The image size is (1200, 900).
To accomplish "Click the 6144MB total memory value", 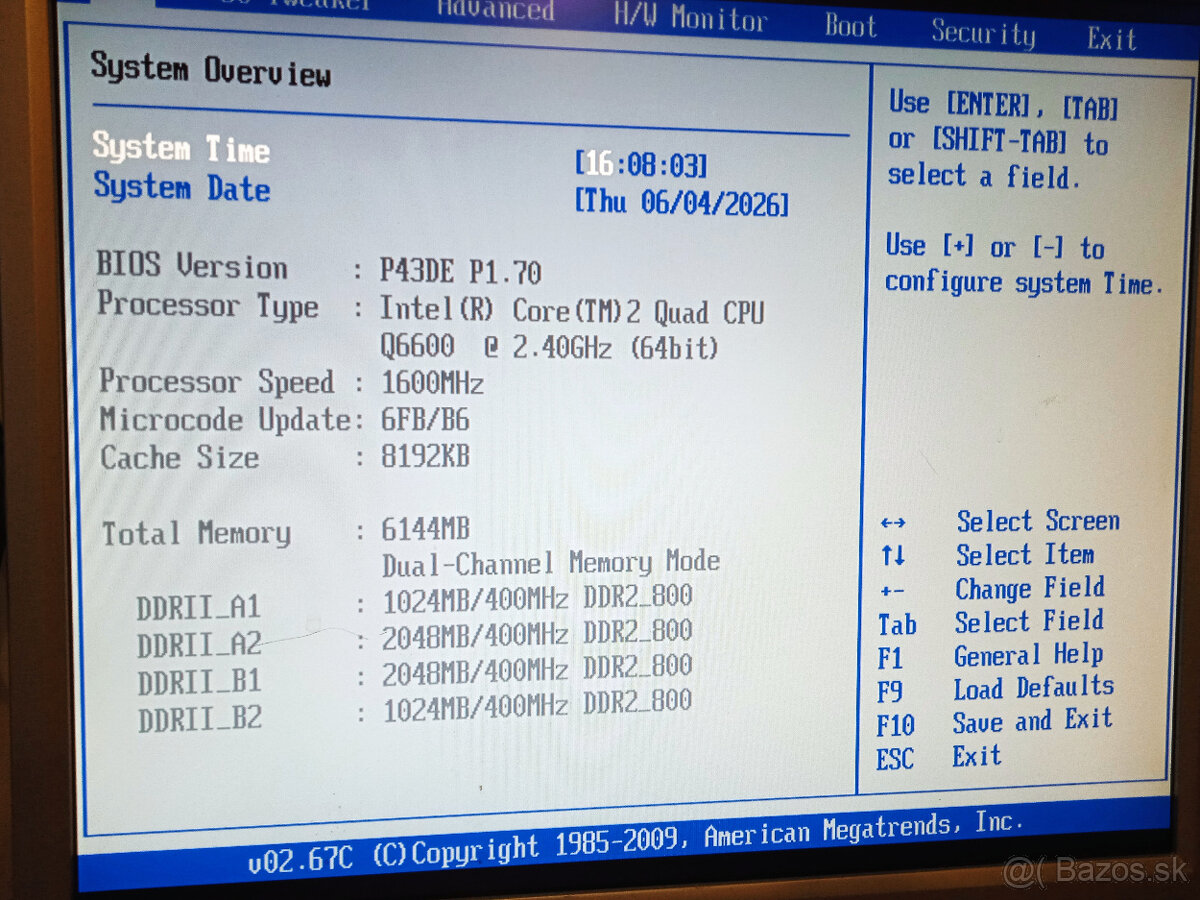I will pyautogui.click(x=425, y=529).
